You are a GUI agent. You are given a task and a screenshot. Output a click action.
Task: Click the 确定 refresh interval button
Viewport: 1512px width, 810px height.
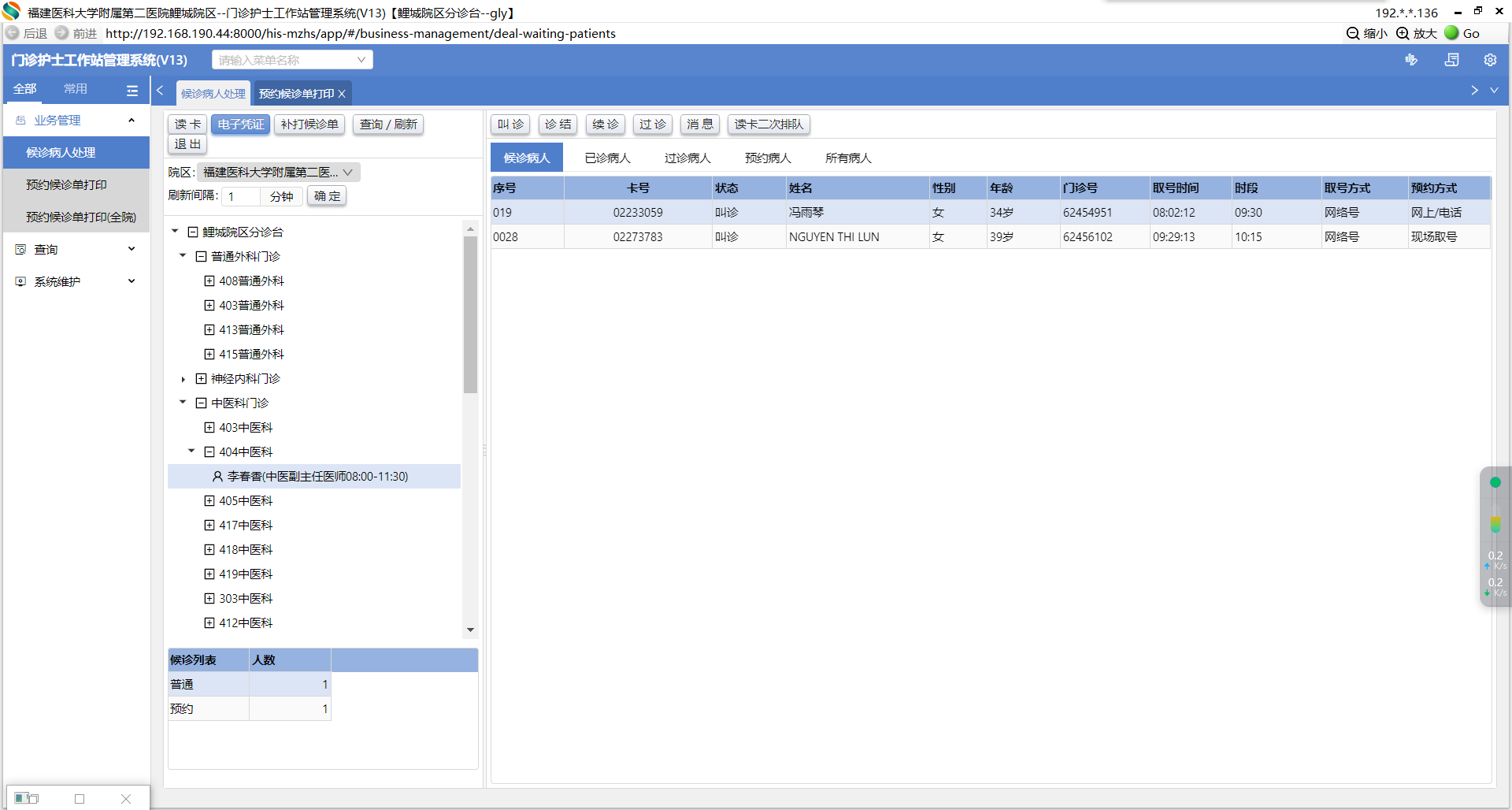pos(327,196)
